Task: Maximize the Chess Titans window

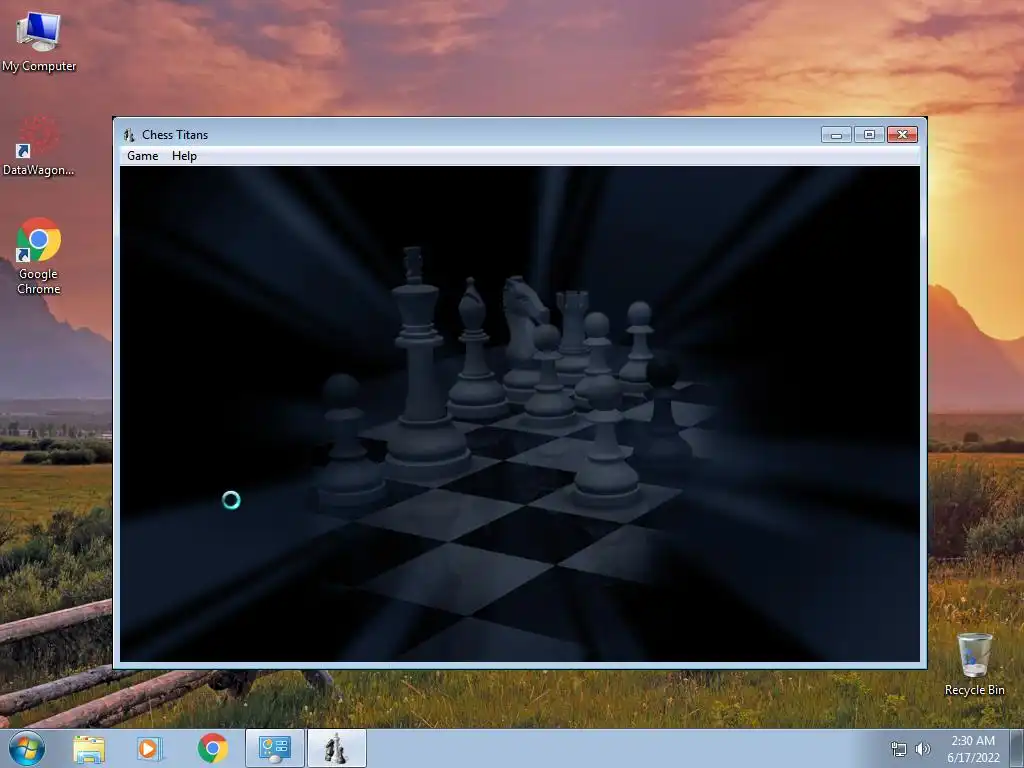Action: 869,135
